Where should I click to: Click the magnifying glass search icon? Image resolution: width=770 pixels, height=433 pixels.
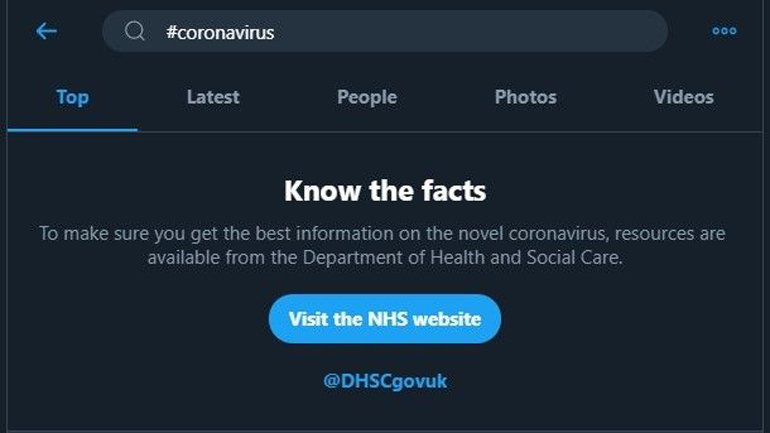point(135,32)
